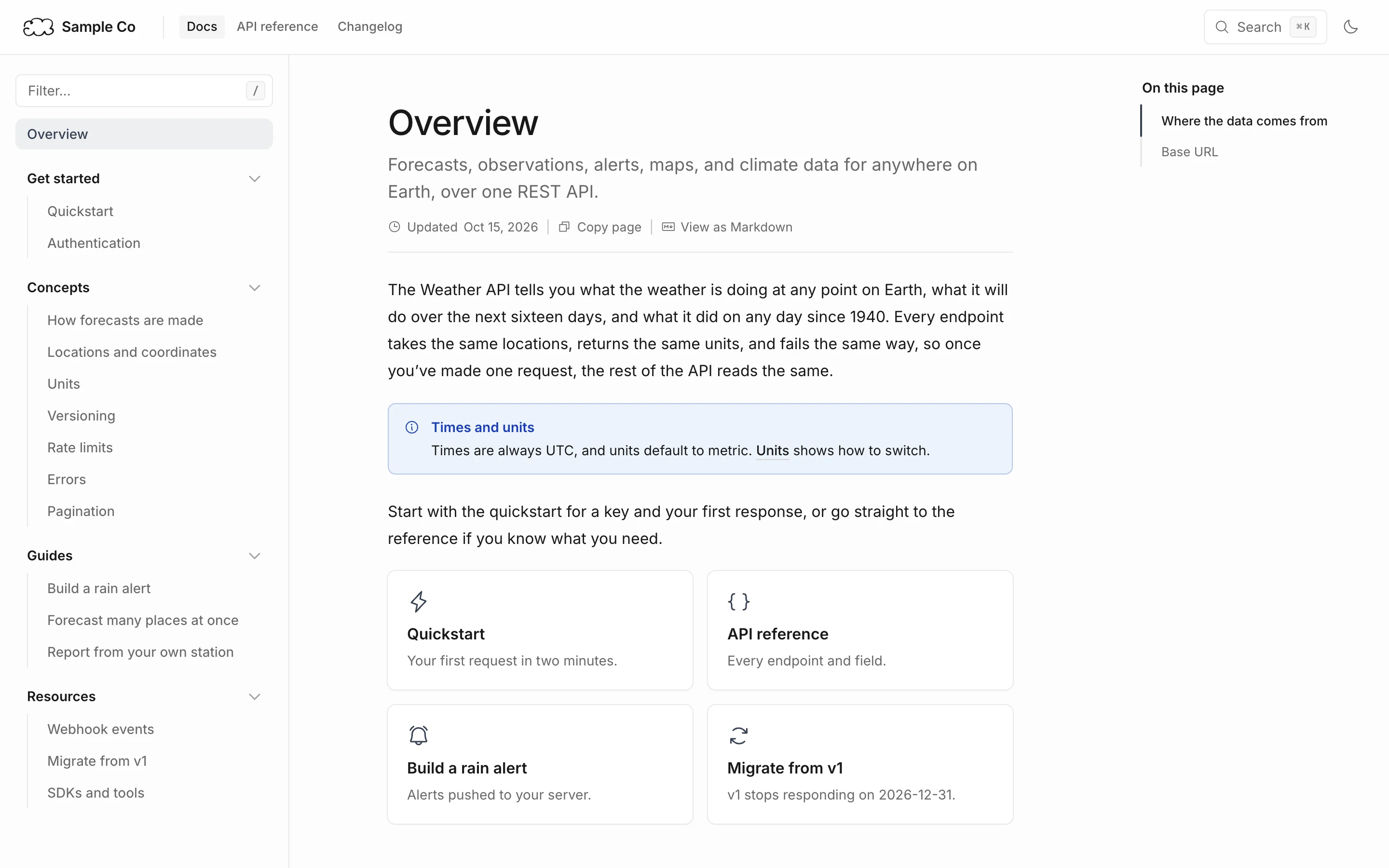Screen dimensions: 1389x868
Task: Click the Get started section heading
Action: (63, 178)
